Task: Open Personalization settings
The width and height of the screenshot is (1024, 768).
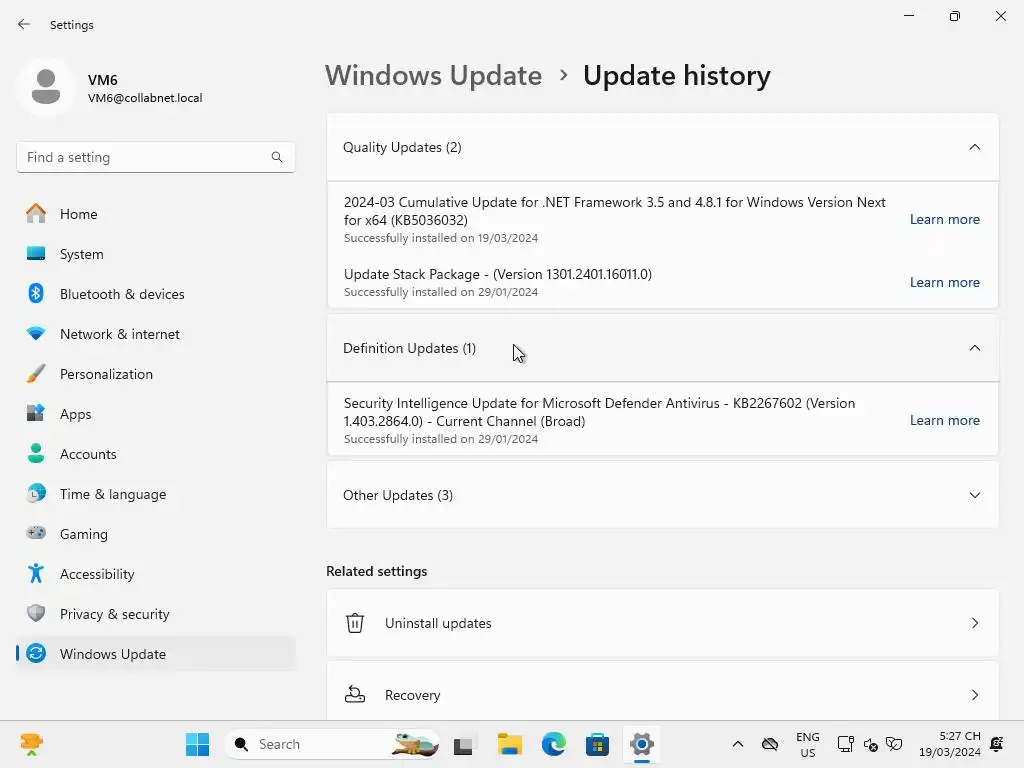Action: click(x=156, y=374)
